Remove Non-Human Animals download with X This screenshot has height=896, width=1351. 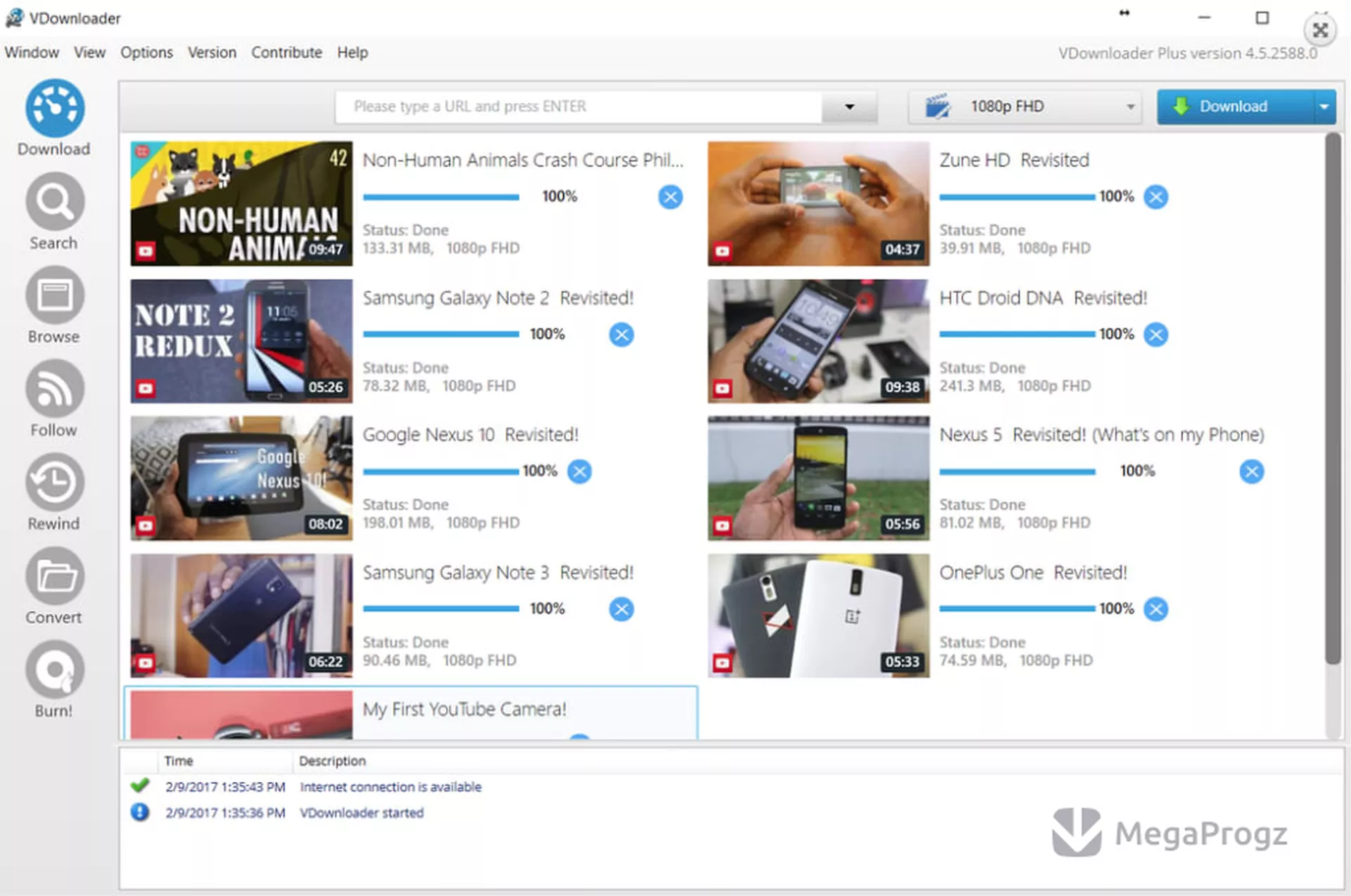[x=670, y=197]
